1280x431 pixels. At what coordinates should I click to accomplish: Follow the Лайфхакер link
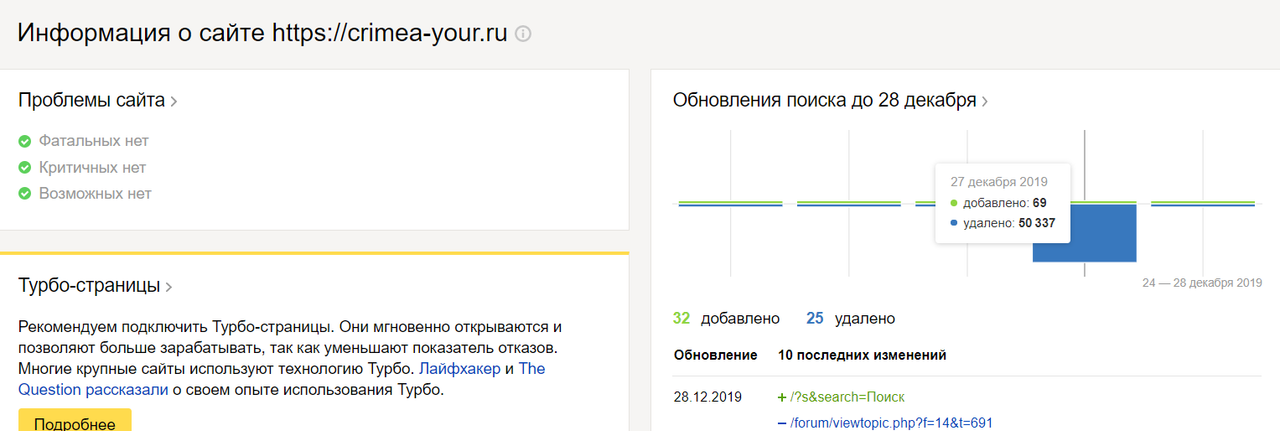click(x=460, y=369)
